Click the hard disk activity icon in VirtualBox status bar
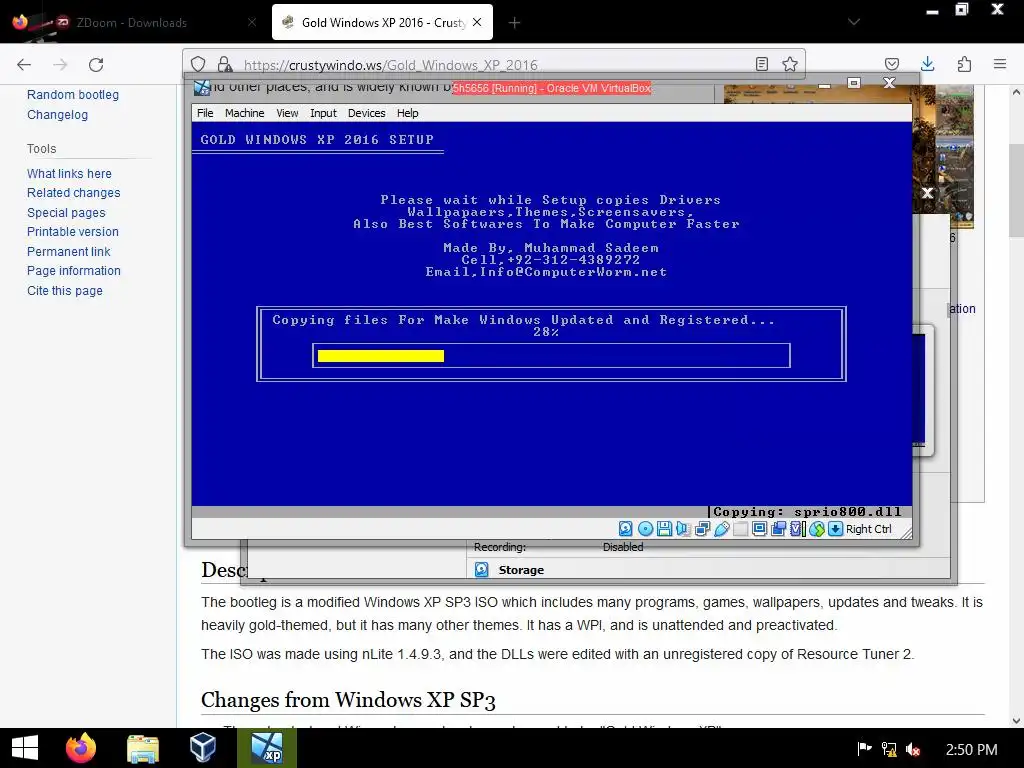 626,529
